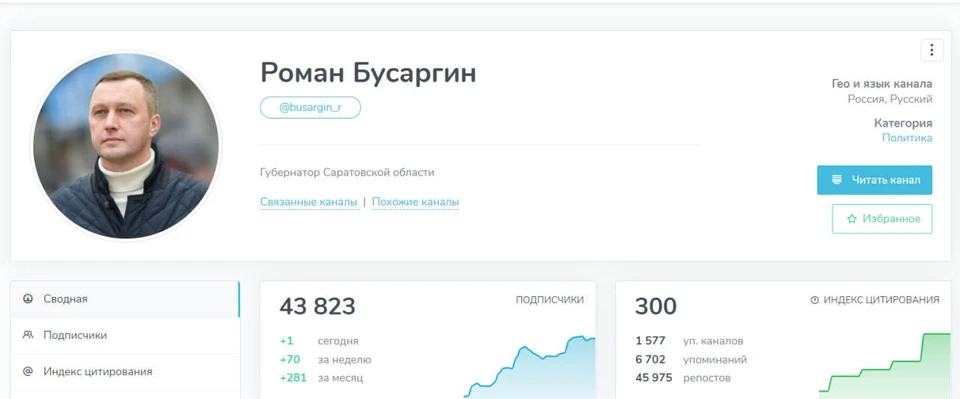The width and height of the screenshot is (960, 399).
Task: Click the Читать канал button
Action: [x=874, y=180]
